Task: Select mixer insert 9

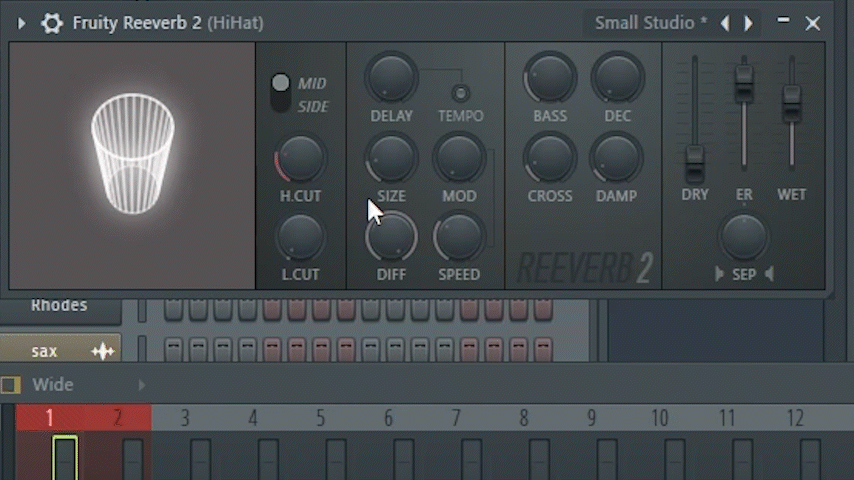Action: click(x=591, y=418)
